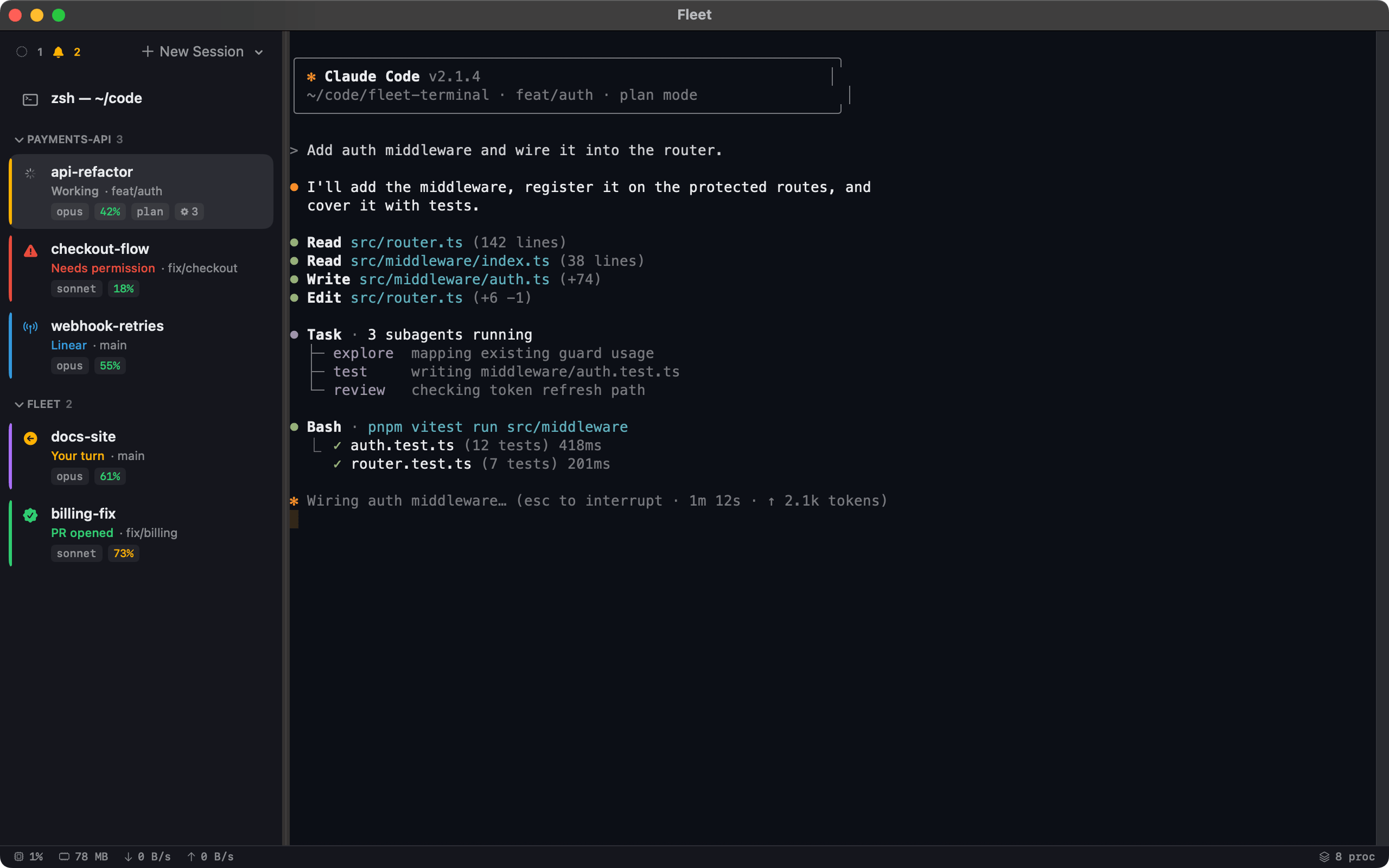Viewport: 1389px width, 868px height.
Task: Click the auth.test.ts result line
Action: [x=467, y=446]
